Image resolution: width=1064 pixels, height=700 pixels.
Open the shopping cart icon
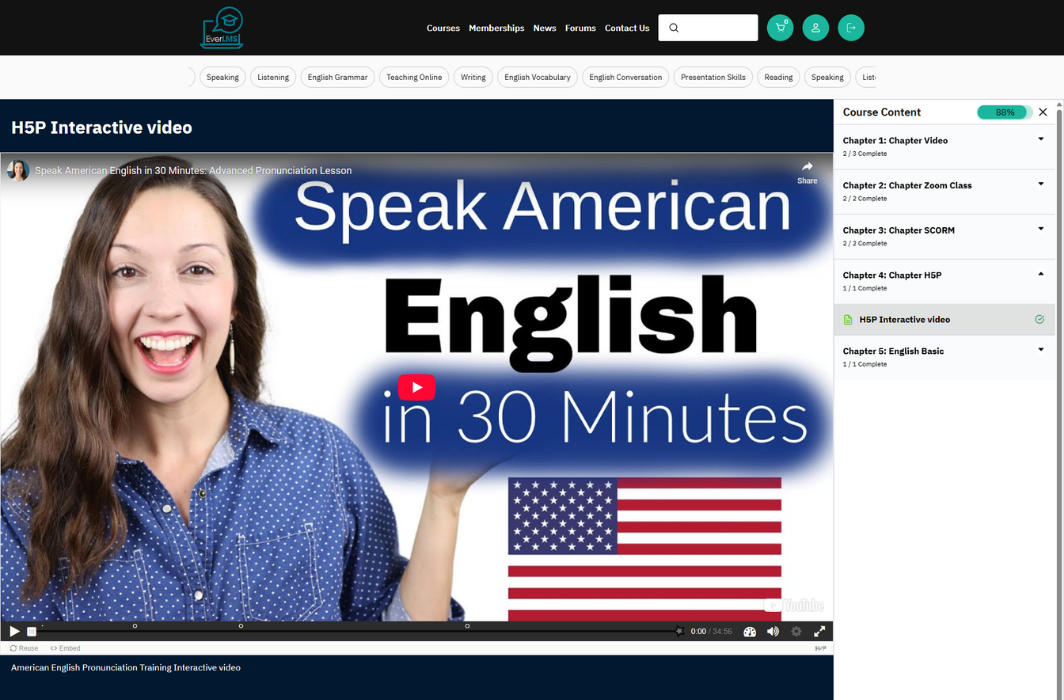780,28
